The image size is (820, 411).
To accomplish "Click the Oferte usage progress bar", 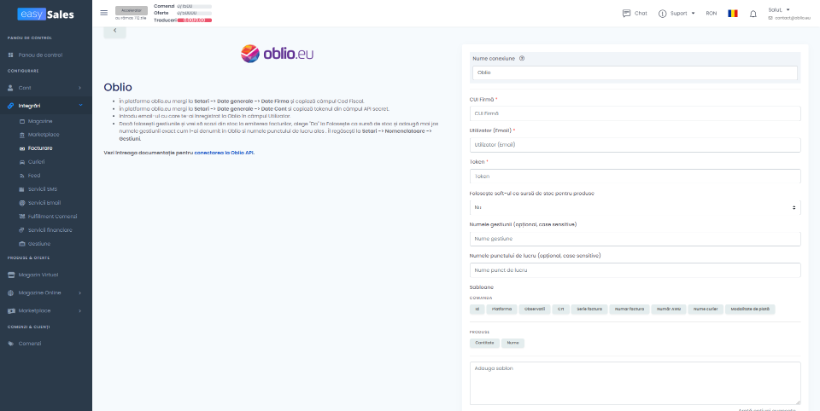I will 195,13.
